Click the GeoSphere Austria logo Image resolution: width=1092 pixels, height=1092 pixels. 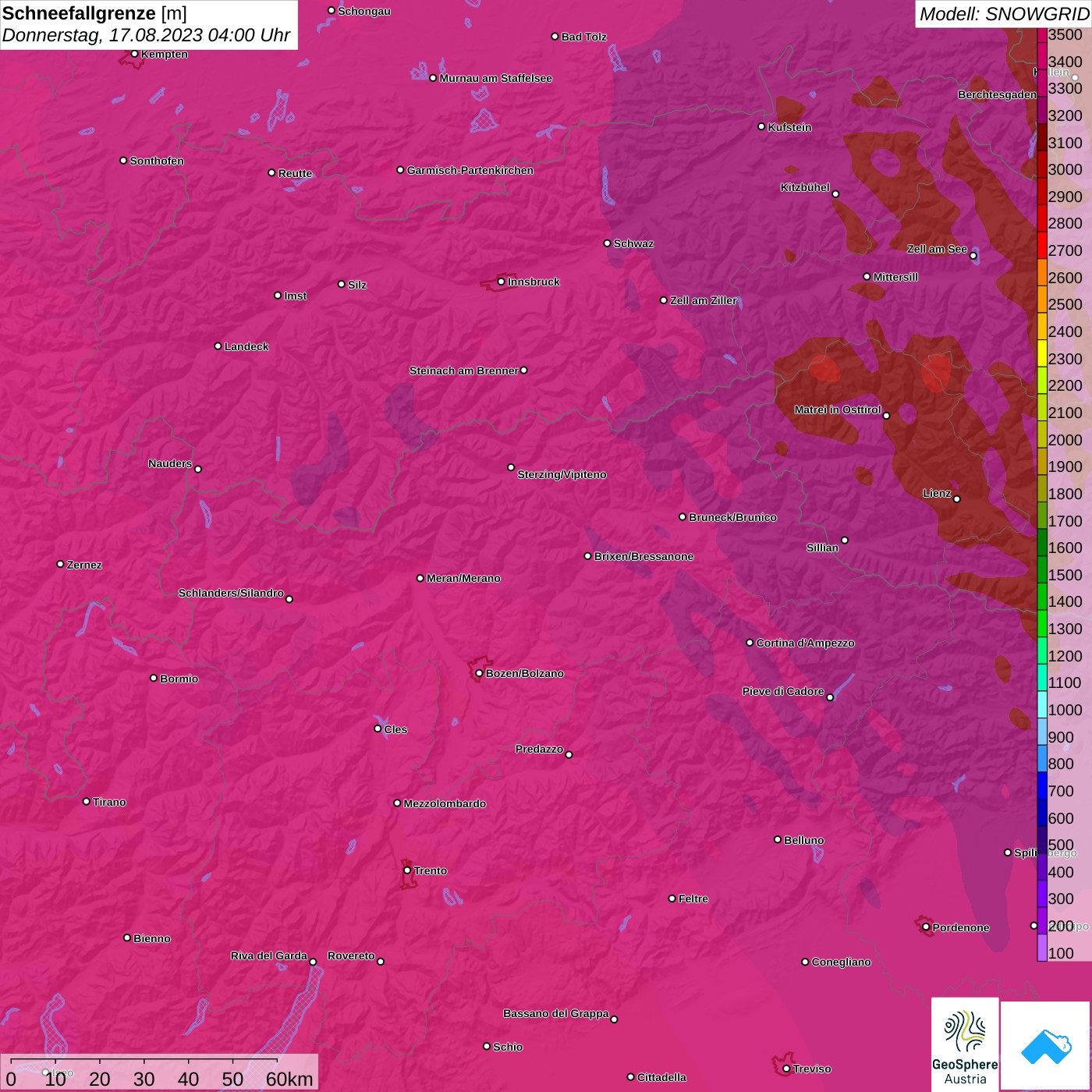pyautogui.click(x=965, y=1044)
